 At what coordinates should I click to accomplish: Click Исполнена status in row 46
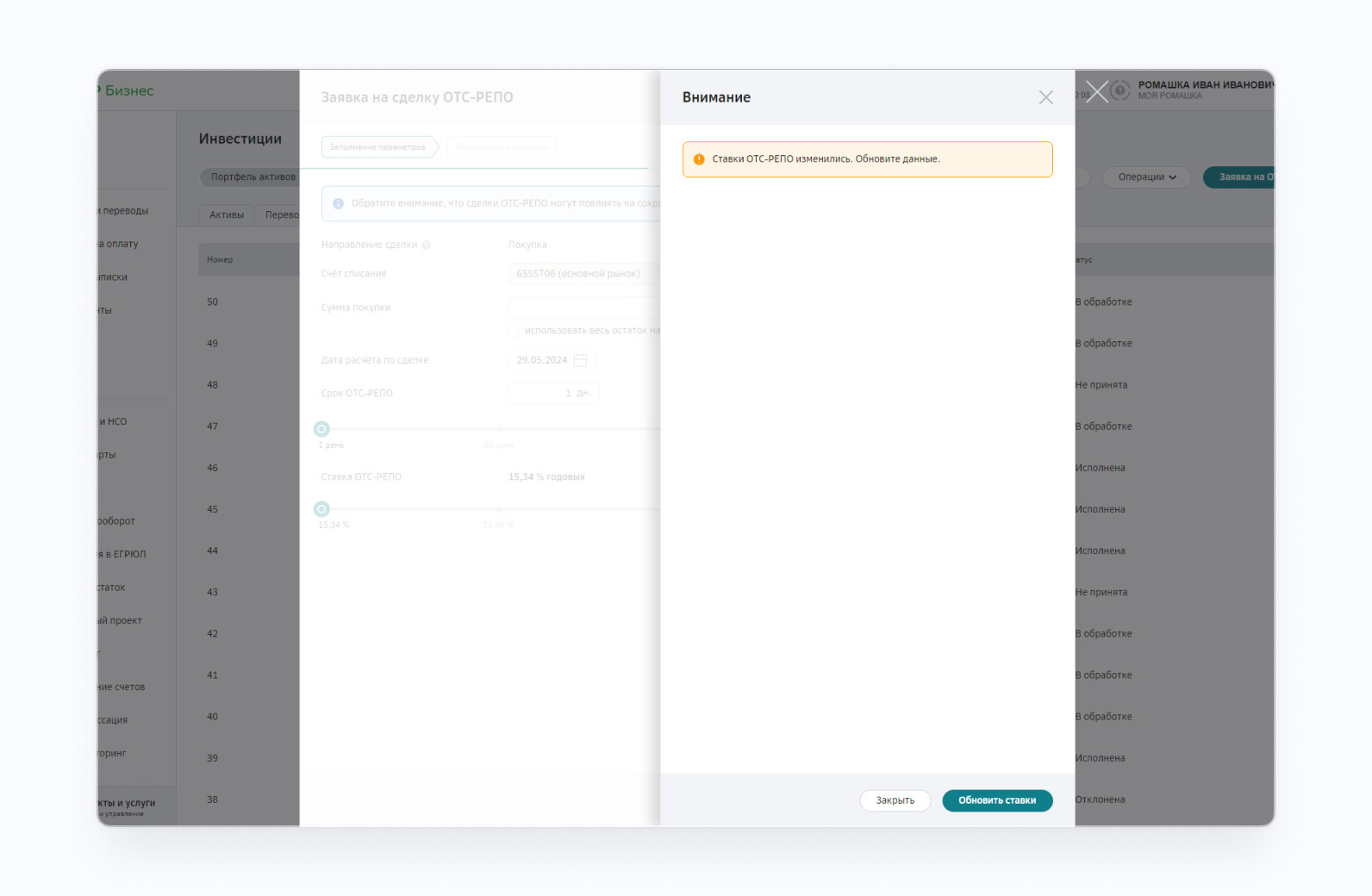pos(1101,468)
